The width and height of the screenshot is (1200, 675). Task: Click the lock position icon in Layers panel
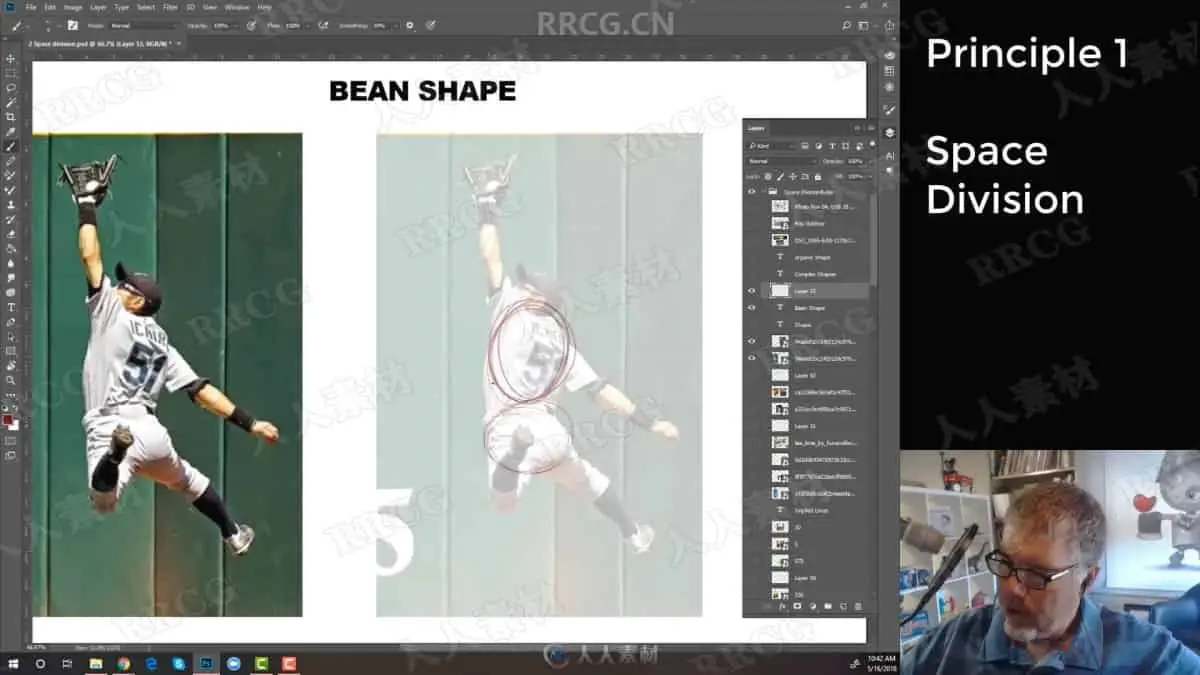(792, 177)
